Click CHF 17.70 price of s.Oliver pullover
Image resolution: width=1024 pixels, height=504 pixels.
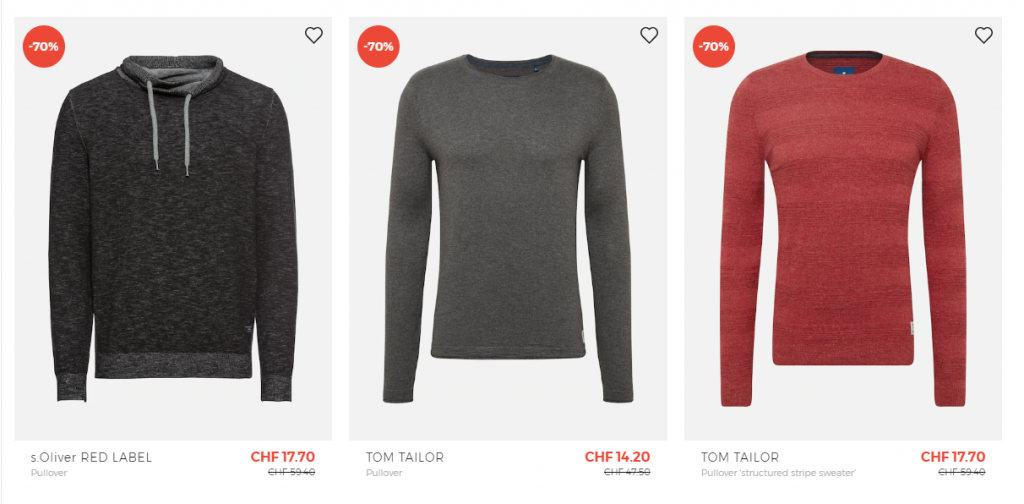click(283, 457)
